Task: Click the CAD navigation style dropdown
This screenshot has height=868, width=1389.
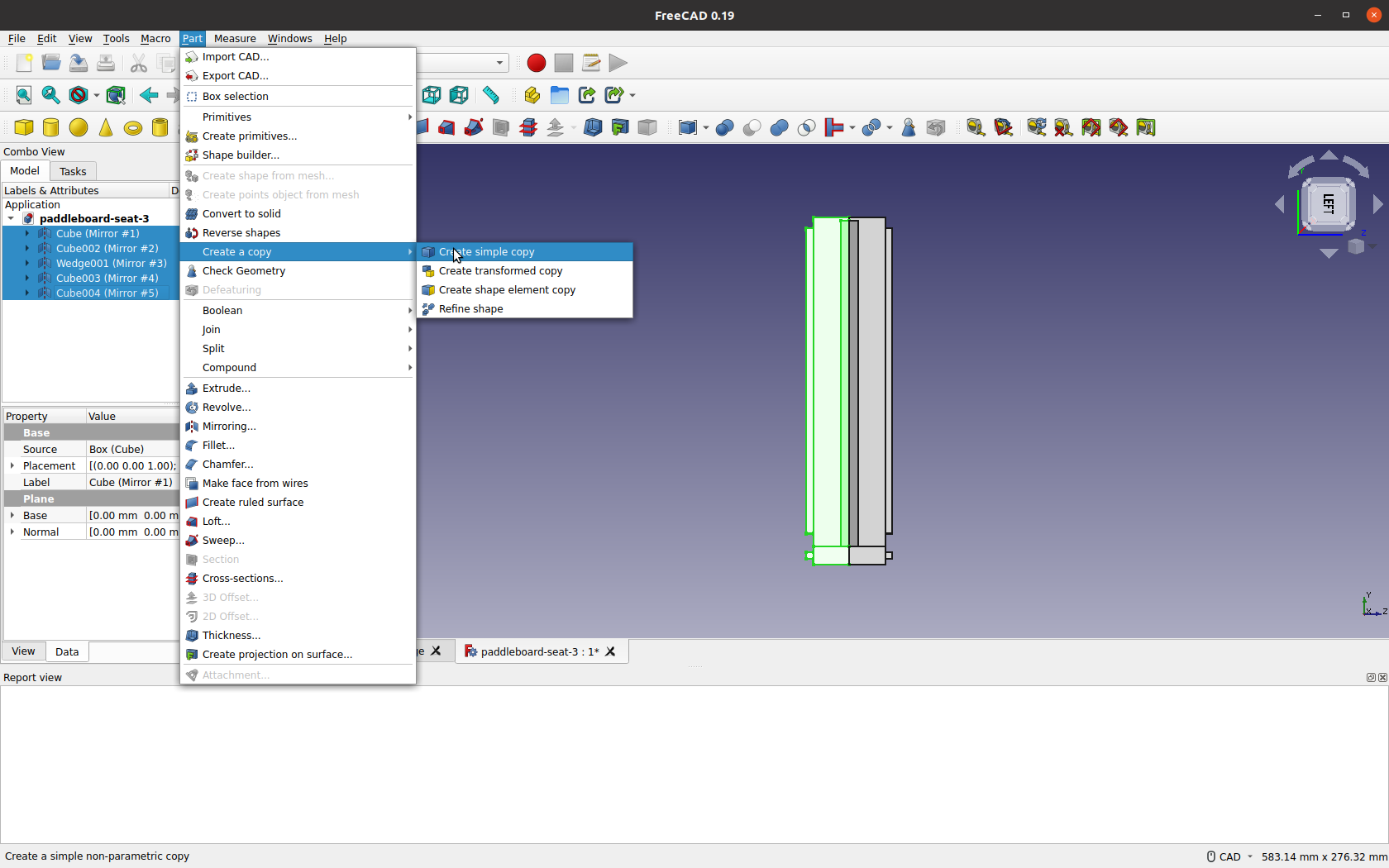Action: coord(1228,856)
